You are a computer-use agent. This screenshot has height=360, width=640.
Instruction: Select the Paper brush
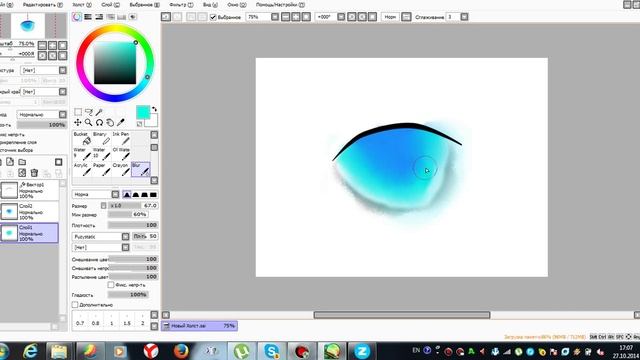(x=102, y=169)
